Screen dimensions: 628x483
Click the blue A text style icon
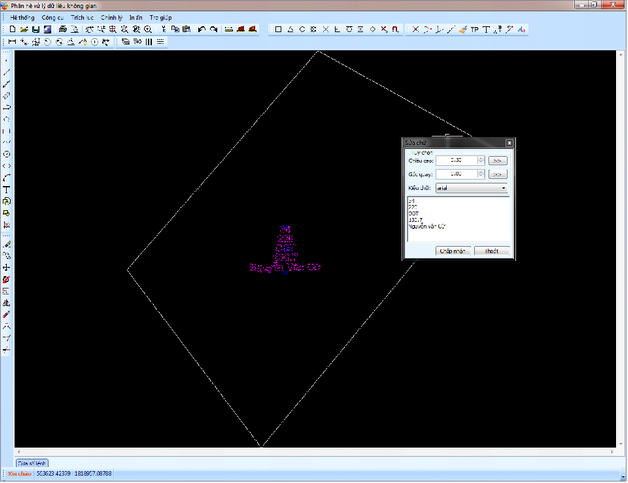pyautogui.click(x=521, y=29)
